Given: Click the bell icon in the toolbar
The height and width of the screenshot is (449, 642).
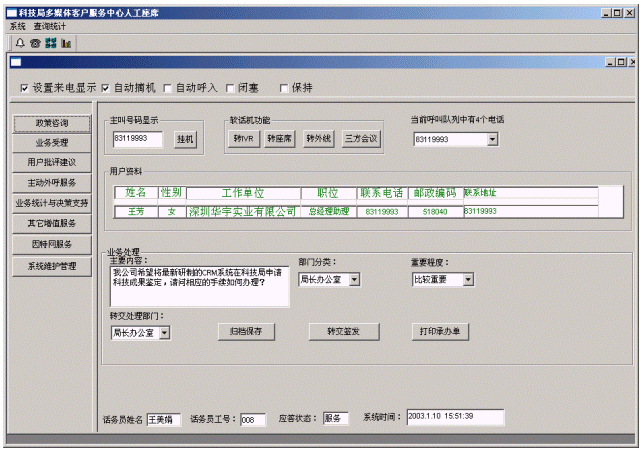Looking at the screenshot, I should coord(20,44).
